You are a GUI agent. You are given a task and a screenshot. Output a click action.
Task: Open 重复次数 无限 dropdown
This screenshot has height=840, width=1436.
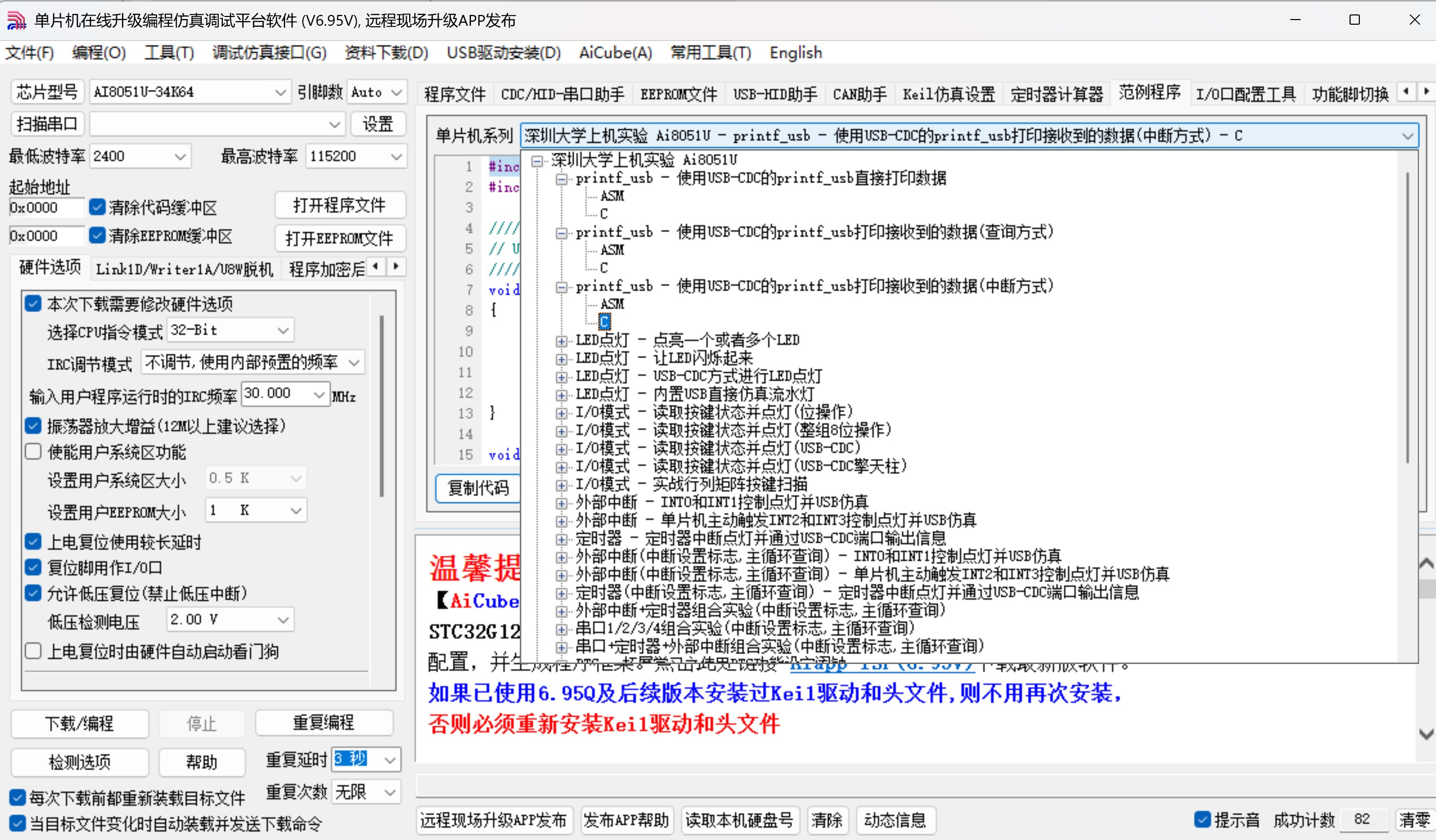(x=366, y=792)
